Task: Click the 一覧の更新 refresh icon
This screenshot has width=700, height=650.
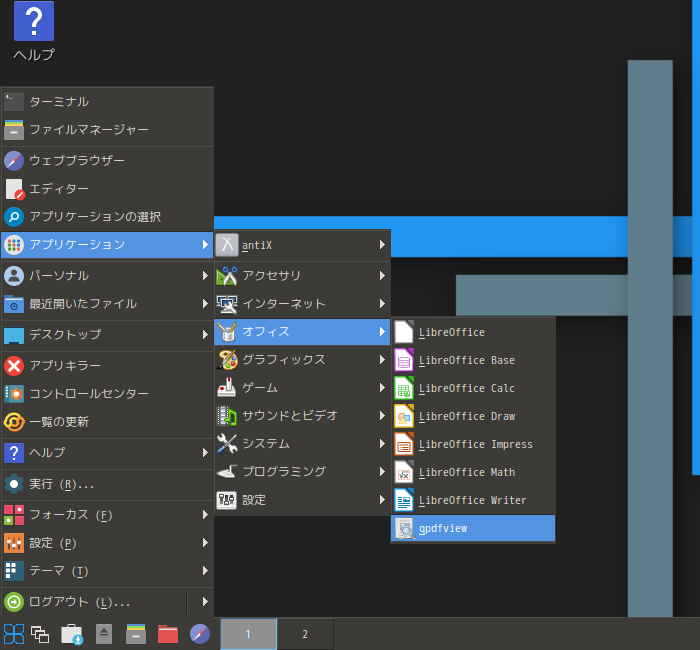Action: (x=14, y=422)
